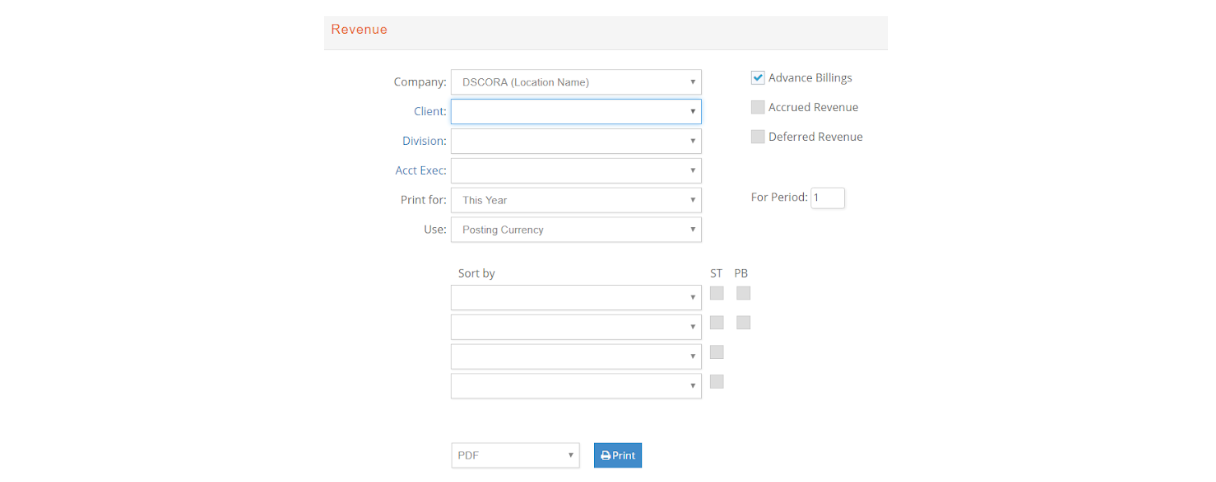Open the first Sort by dropdown
Screen dimensions: 1216x482
click(576, 297)
